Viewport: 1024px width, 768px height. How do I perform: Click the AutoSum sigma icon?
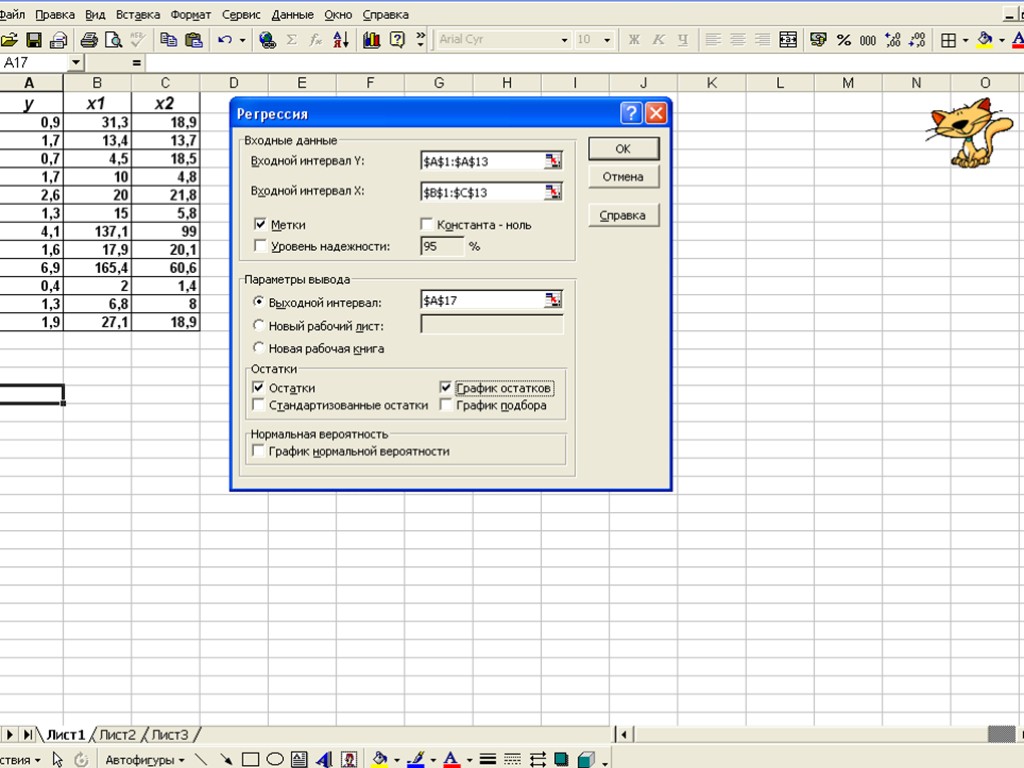pos(292,40)
